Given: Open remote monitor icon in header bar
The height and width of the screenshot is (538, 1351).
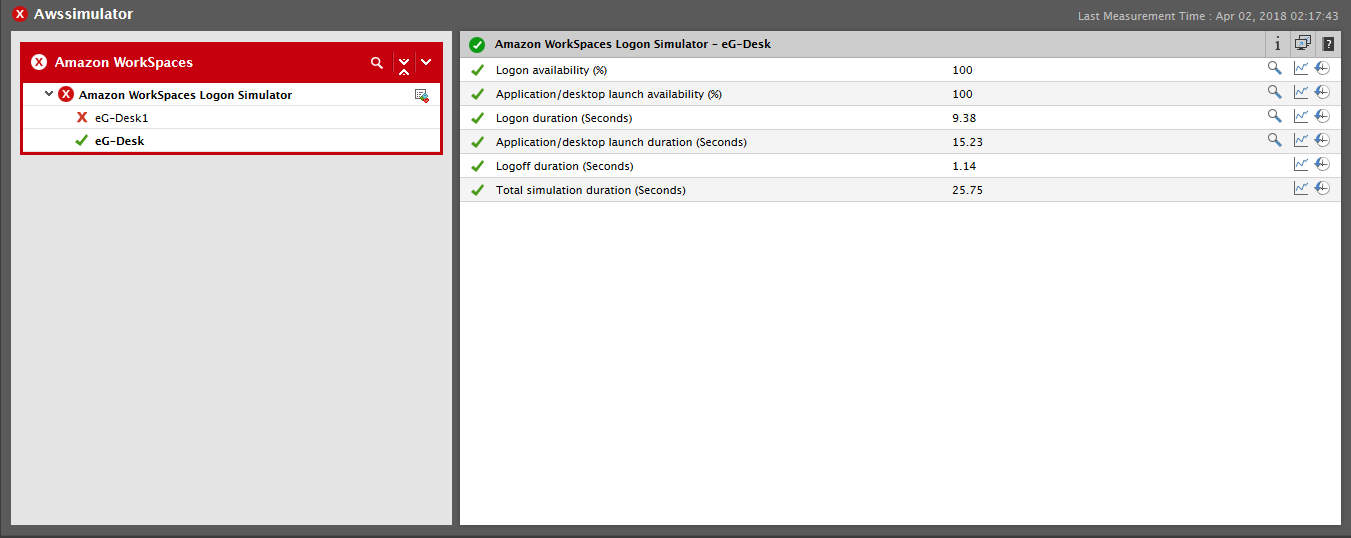Looking at the screenshot, I should (x=1302, y=44).
